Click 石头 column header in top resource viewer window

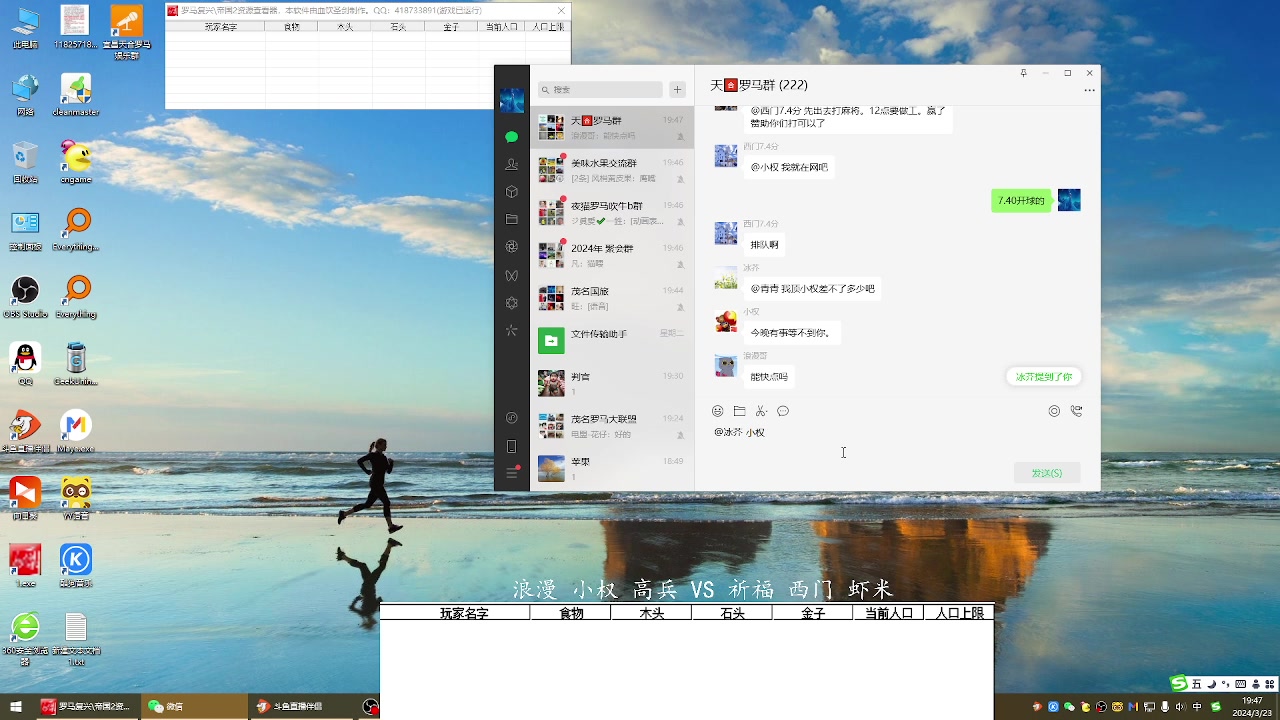pyautogui.click(x=398, y=27)
